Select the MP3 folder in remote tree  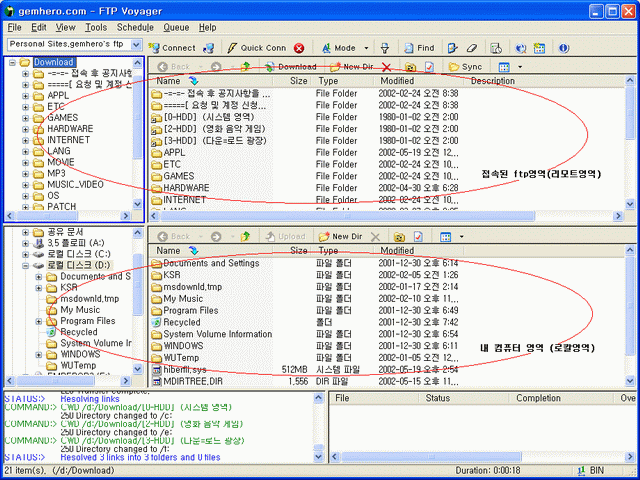56,174
